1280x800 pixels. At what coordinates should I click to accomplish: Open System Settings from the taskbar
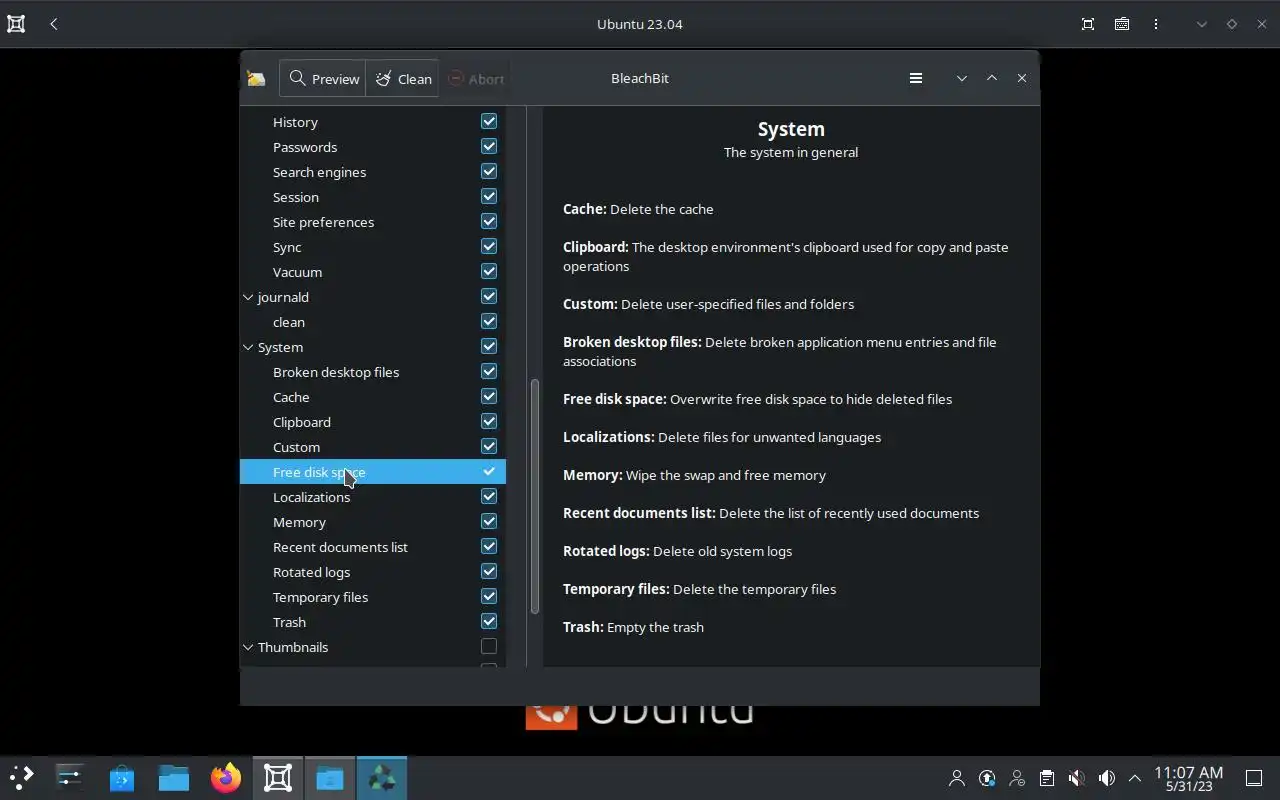click(70, 777)
